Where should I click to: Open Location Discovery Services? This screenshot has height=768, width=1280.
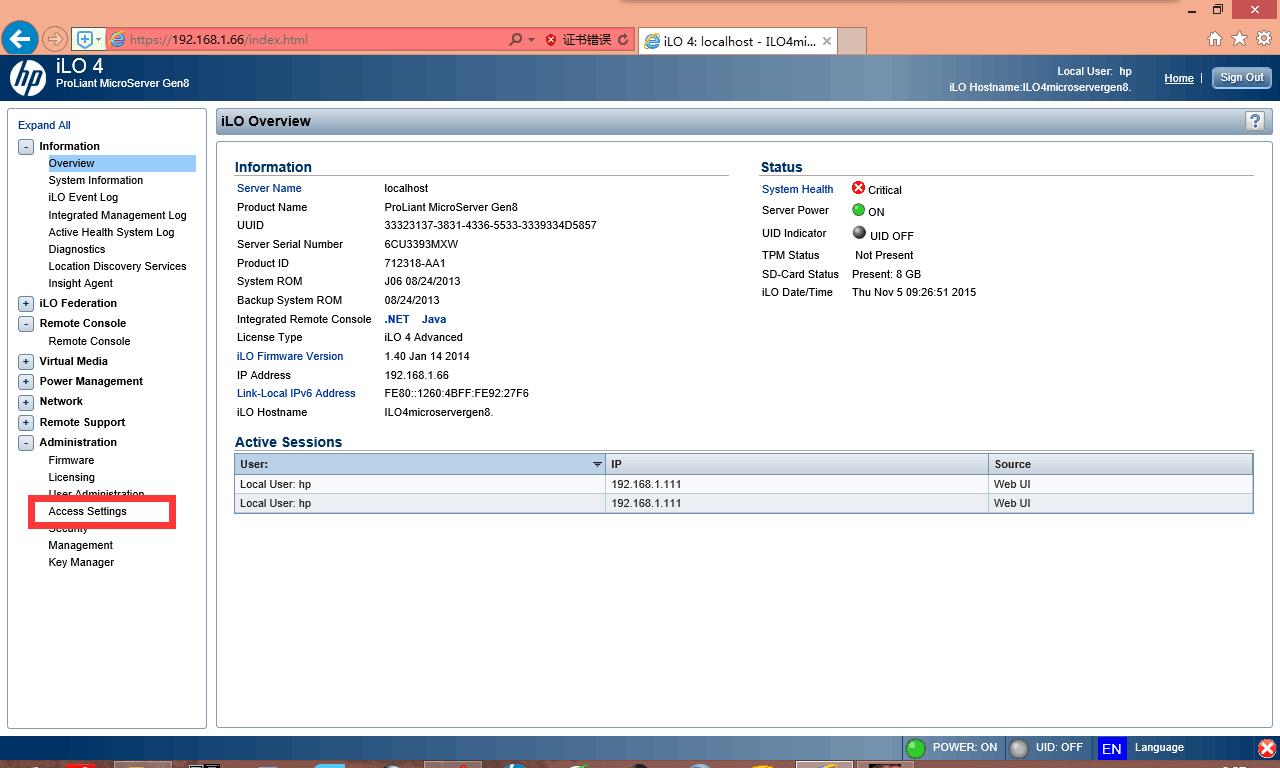[117, 266]
